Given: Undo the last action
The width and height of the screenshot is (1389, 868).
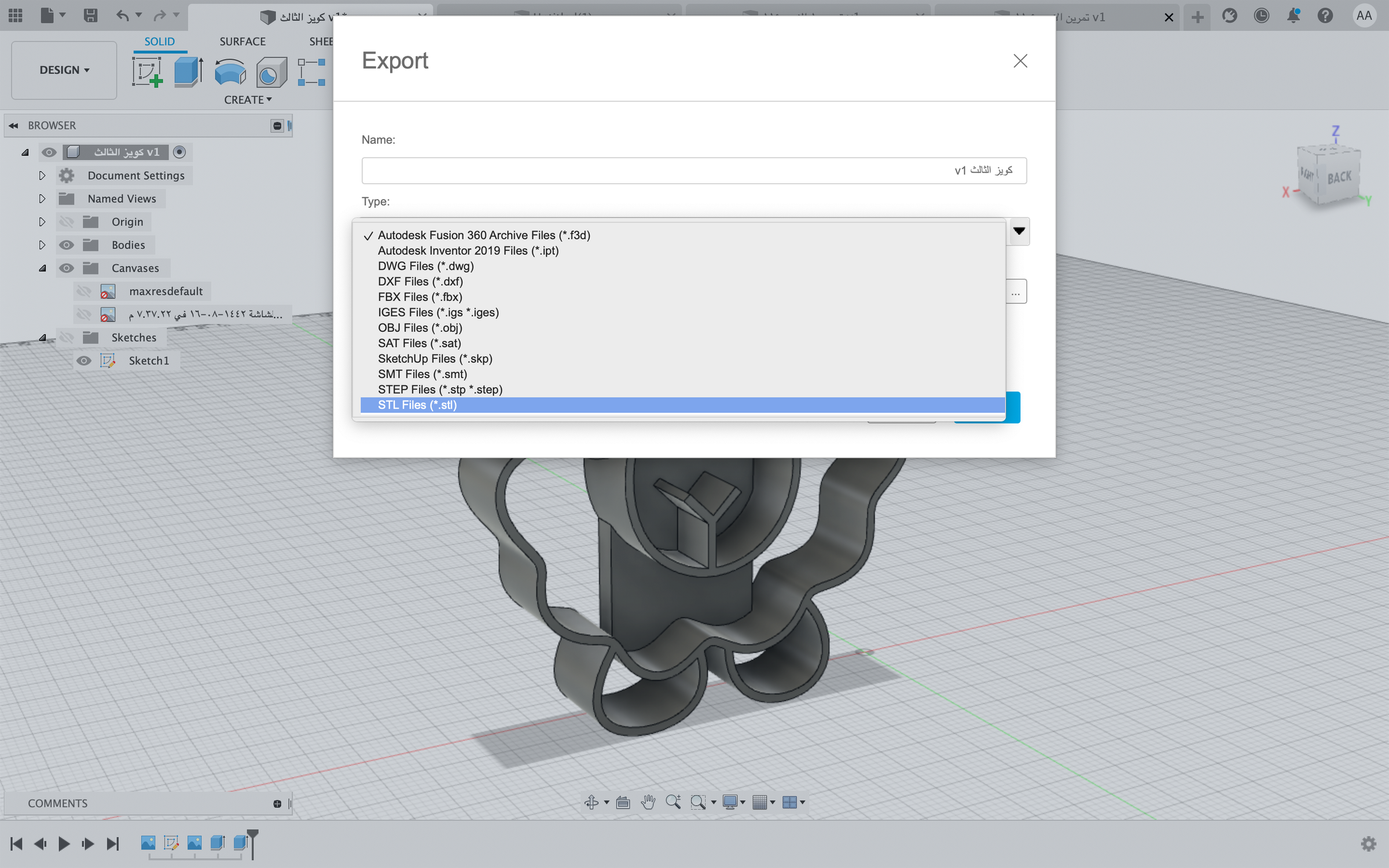Looking at the screenshot, I should tap(122, 16).
